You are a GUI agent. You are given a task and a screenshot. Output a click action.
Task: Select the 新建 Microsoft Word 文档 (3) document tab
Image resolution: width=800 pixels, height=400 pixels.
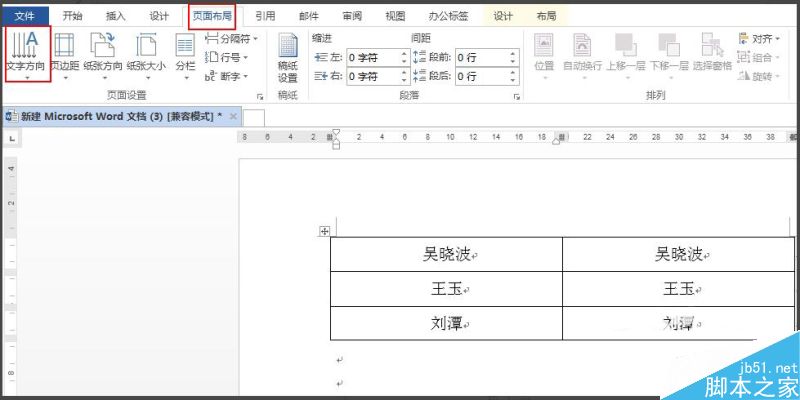(121, 117)
